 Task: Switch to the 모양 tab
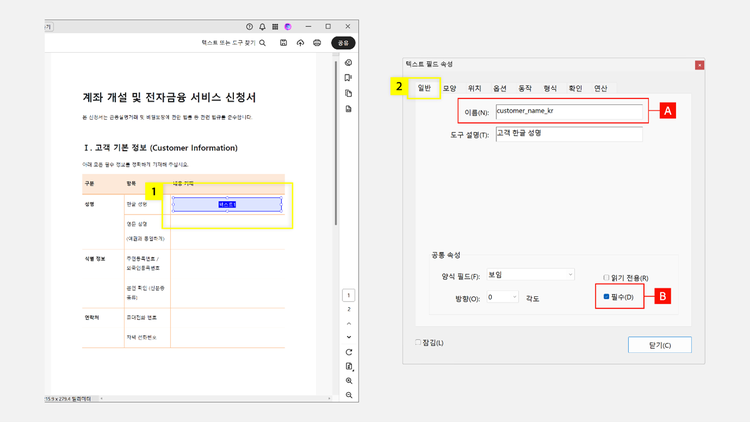pos(450,88)
